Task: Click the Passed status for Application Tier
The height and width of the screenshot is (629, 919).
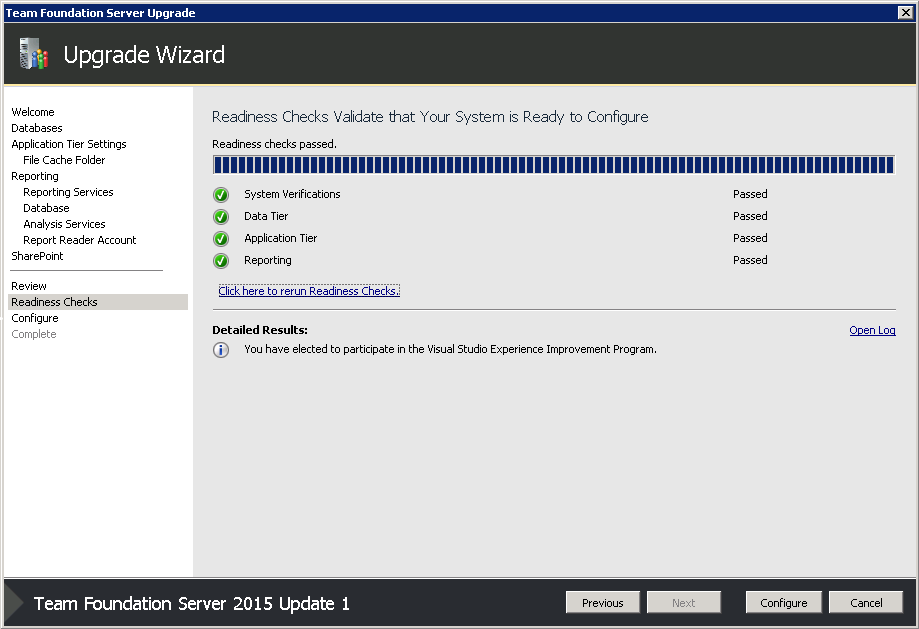Action: click(x=750, y=238)
